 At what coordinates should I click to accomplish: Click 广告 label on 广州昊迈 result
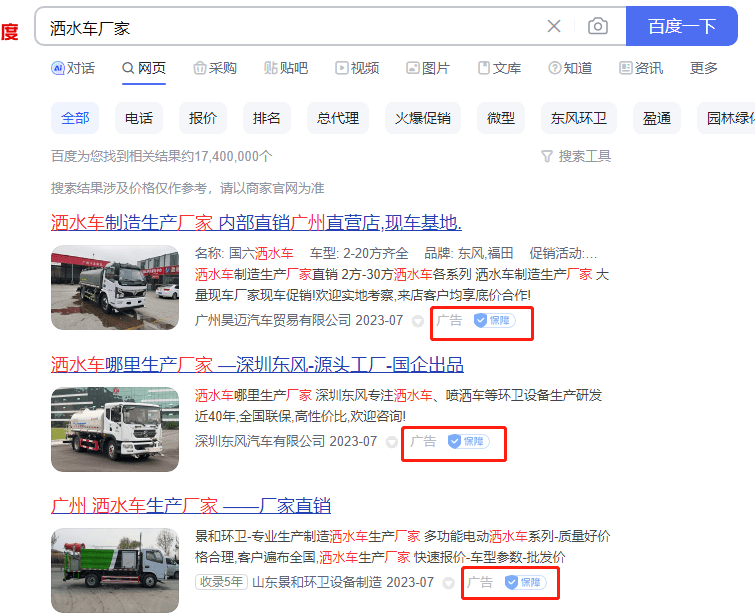click(449, 320)
